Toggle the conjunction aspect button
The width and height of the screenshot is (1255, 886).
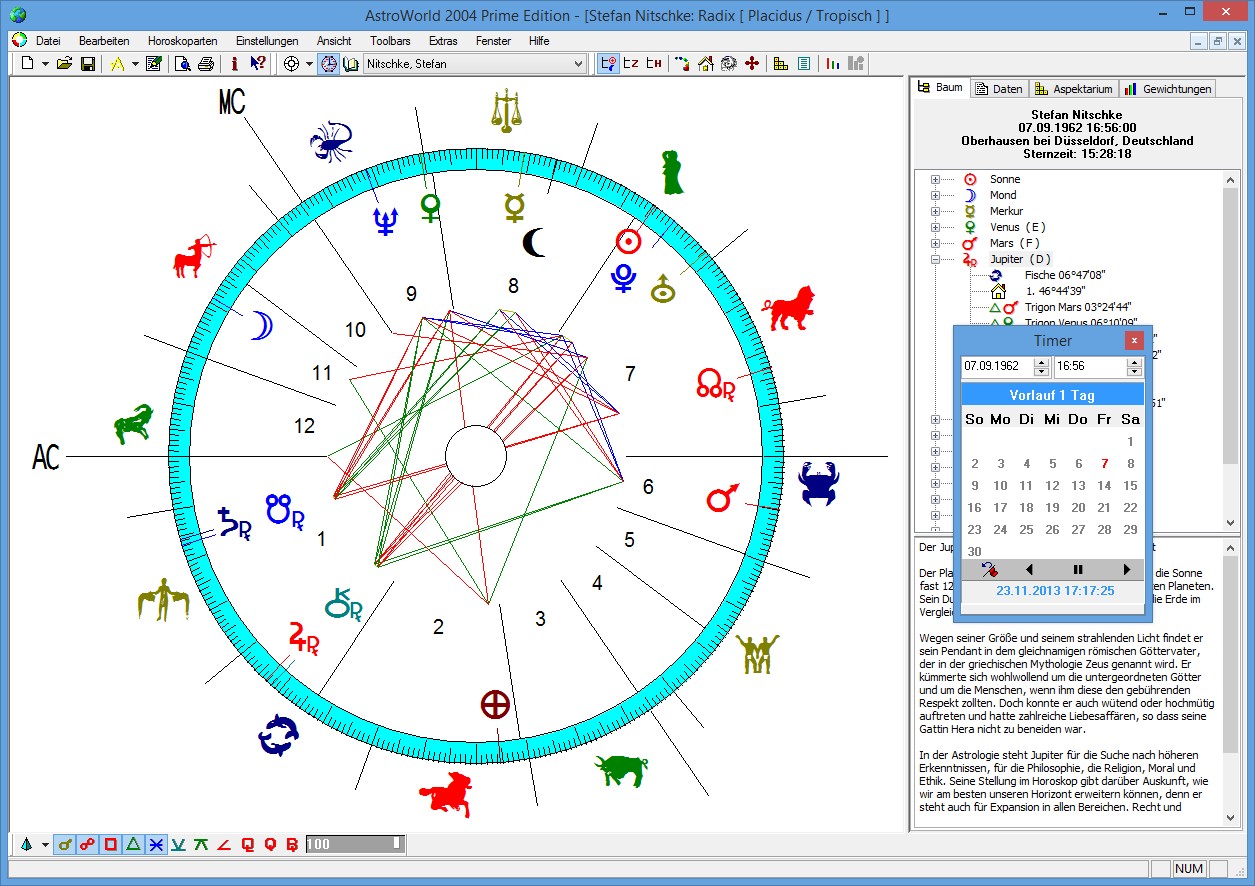65,845
